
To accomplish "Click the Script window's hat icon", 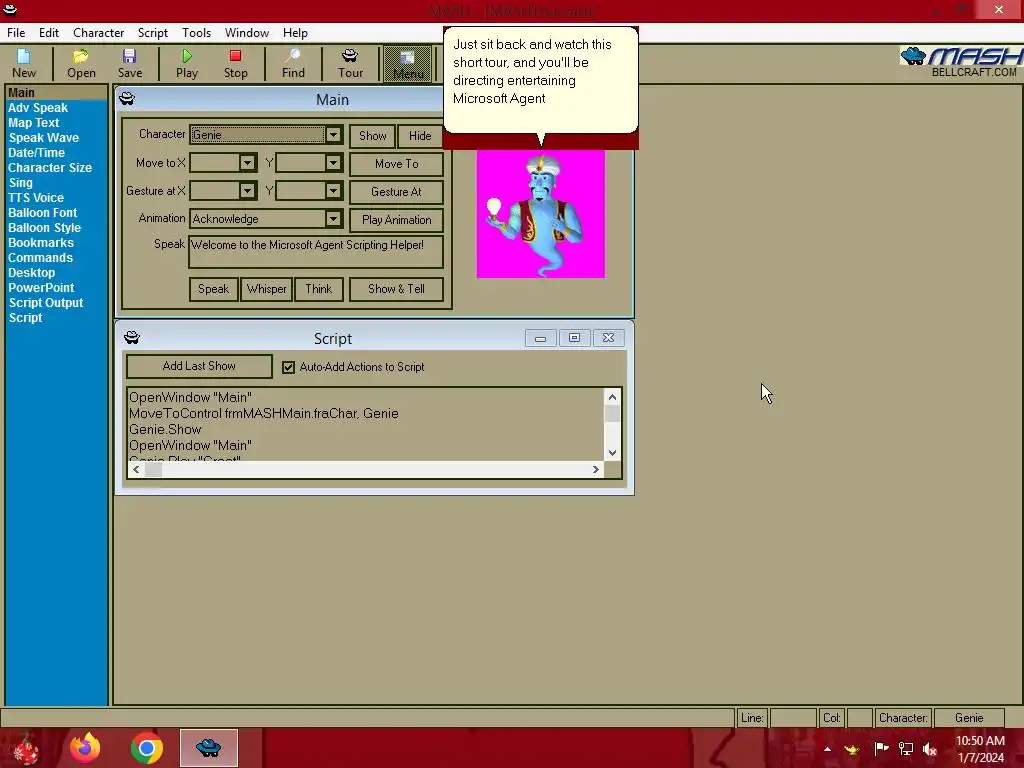I will coord(132,338).
